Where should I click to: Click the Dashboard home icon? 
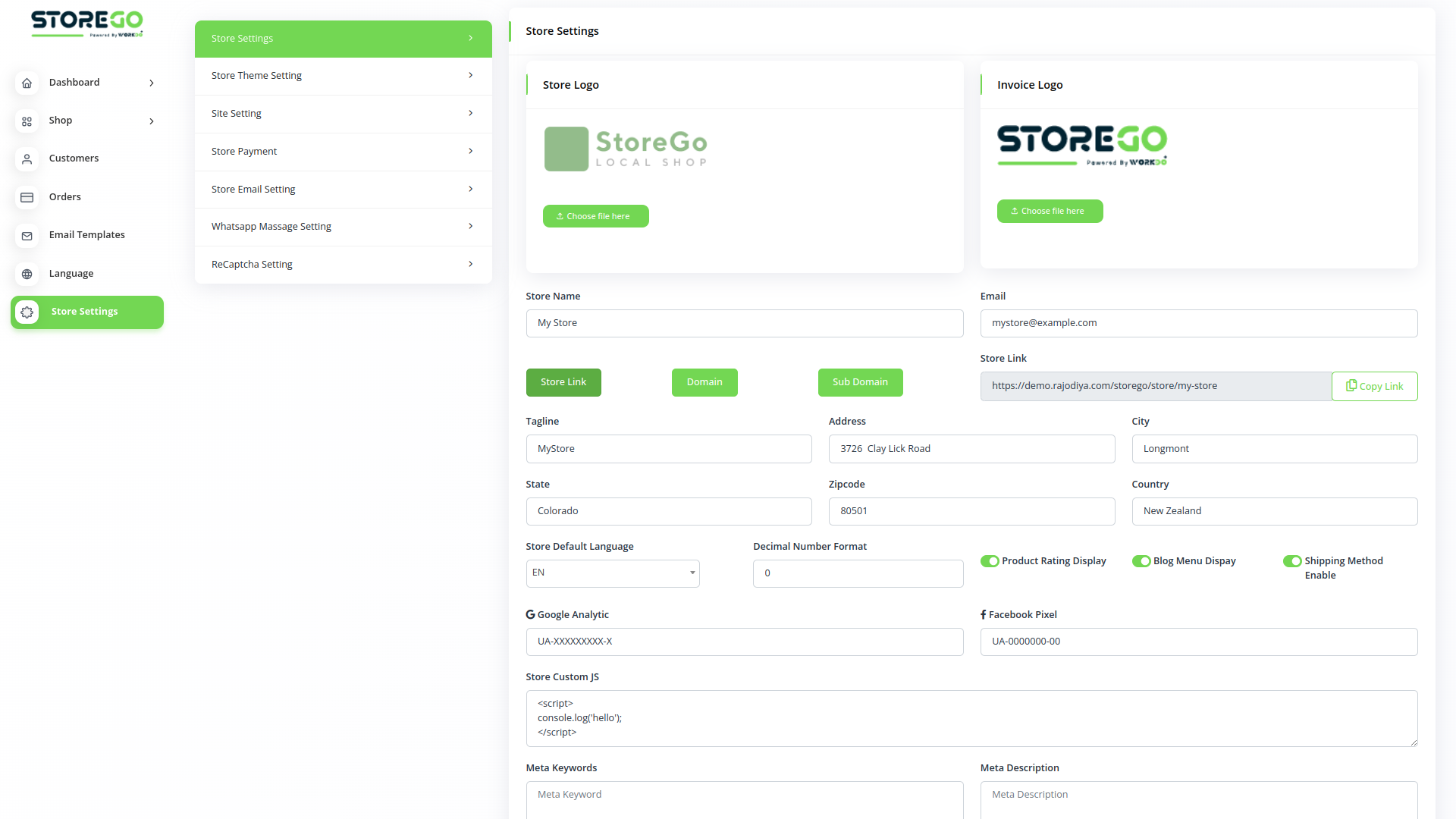[x=27, y=83]
